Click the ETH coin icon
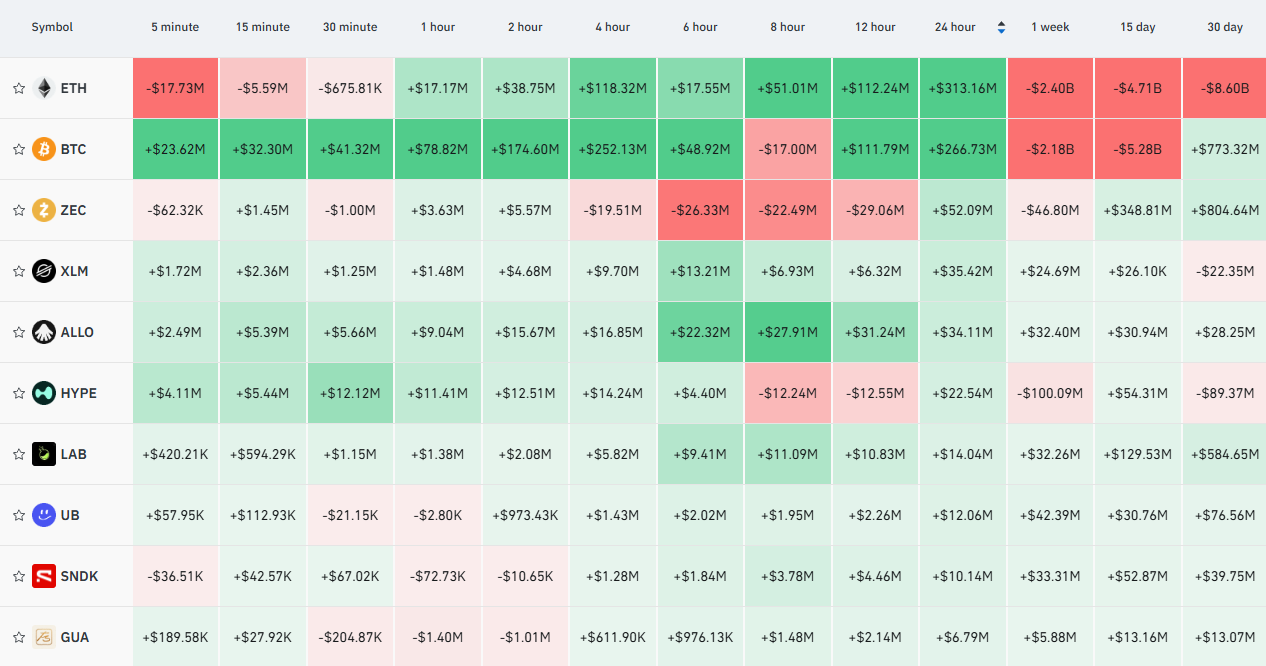This screenshot has width=1266, height=666. [x=43, y=88]
